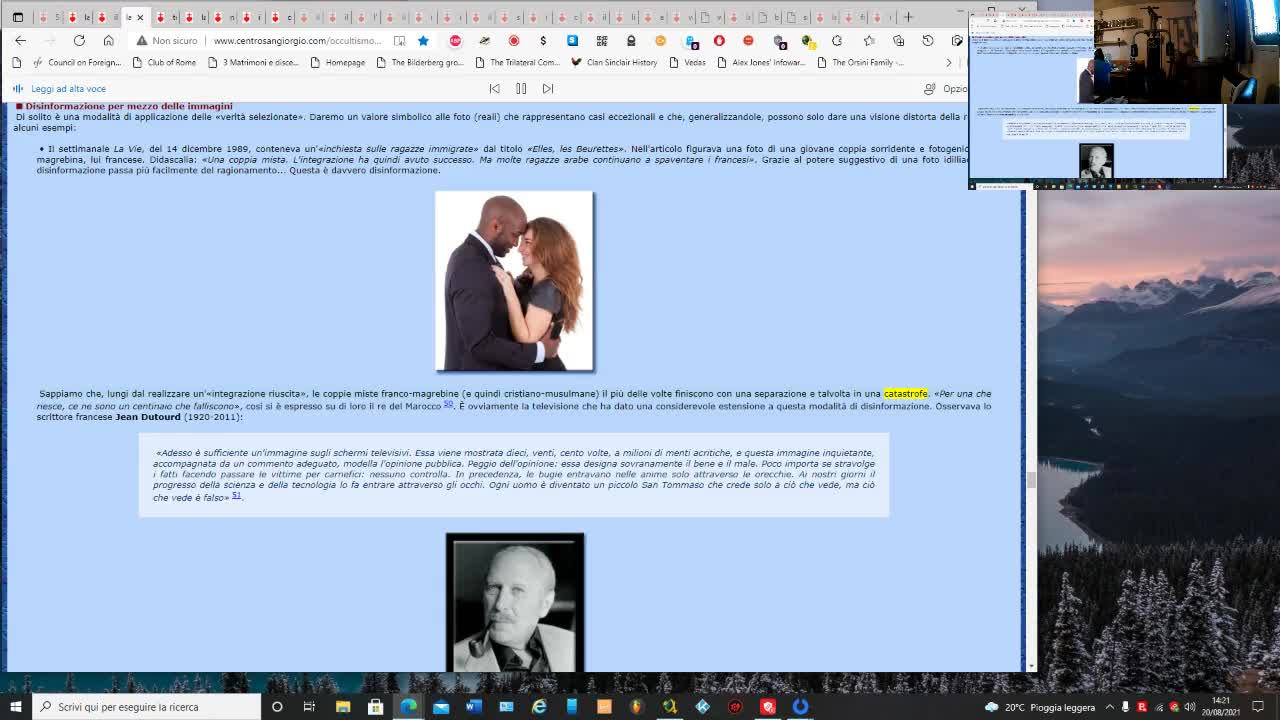Open Clan Sinclair History bookmark

[614, 62]
